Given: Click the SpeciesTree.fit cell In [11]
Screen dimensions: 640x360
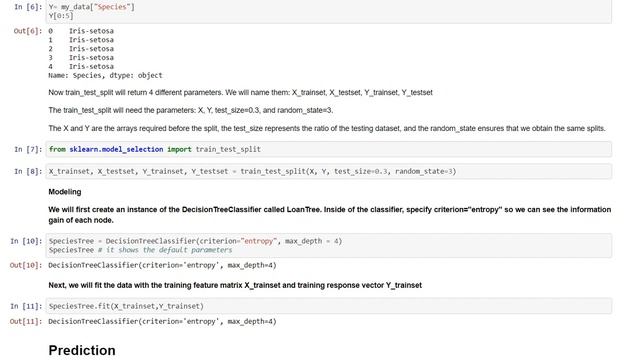Looking at the screenshot, I should pyautogui.click(x=329, y=306).
